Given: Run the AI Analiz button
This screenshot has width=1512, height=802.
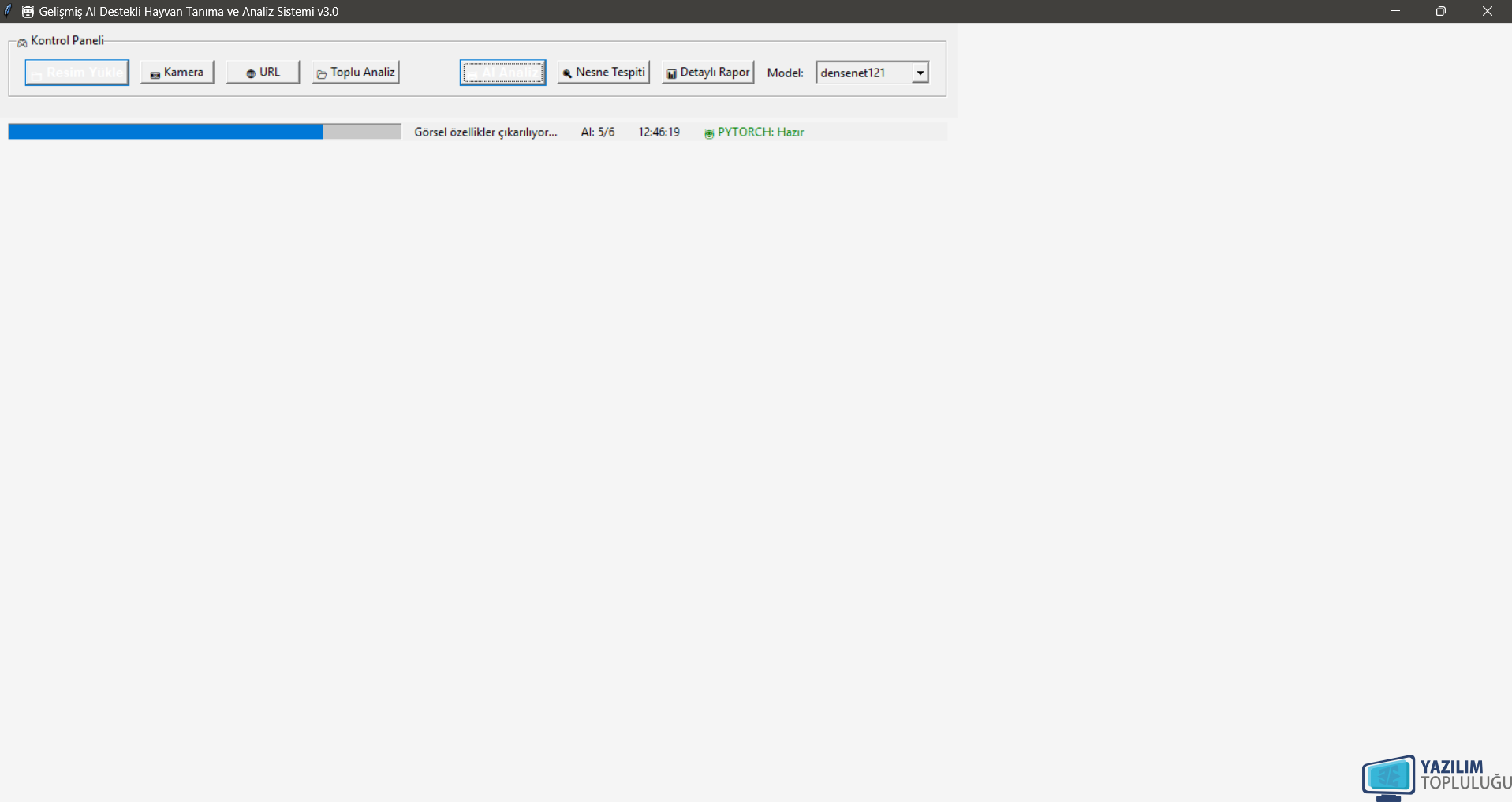Looking at the screenshot, I should pos(502,73).
